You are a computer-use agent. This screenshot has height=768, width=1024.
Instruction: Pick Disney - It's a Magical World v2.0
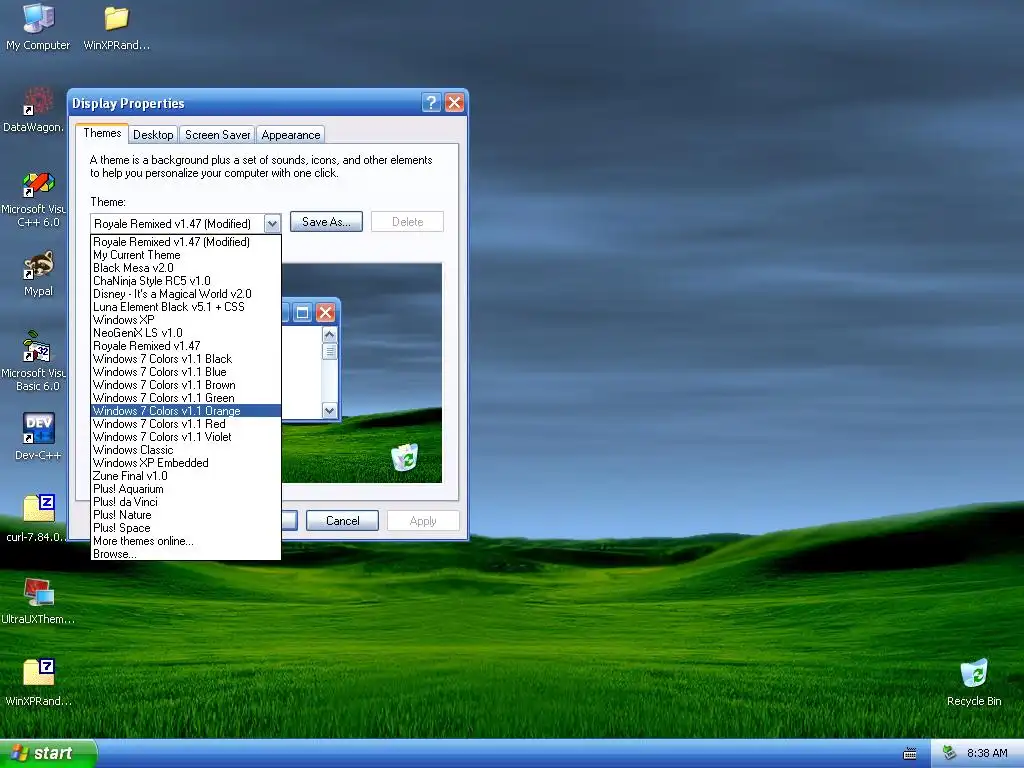[x=185, y=294]
